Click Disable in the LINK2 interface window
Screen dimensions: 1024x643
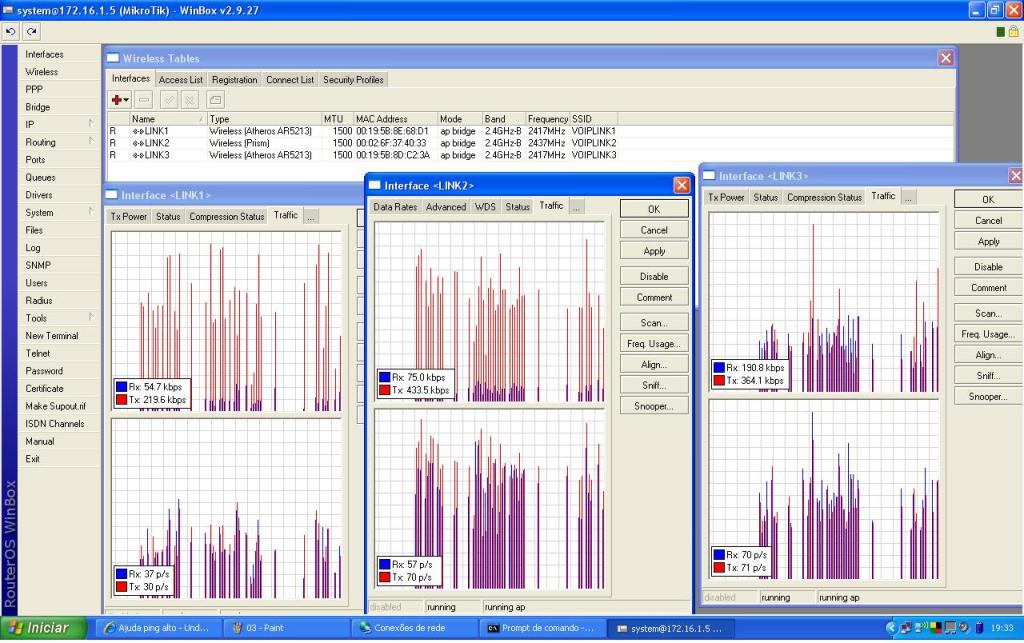[654, 276]
